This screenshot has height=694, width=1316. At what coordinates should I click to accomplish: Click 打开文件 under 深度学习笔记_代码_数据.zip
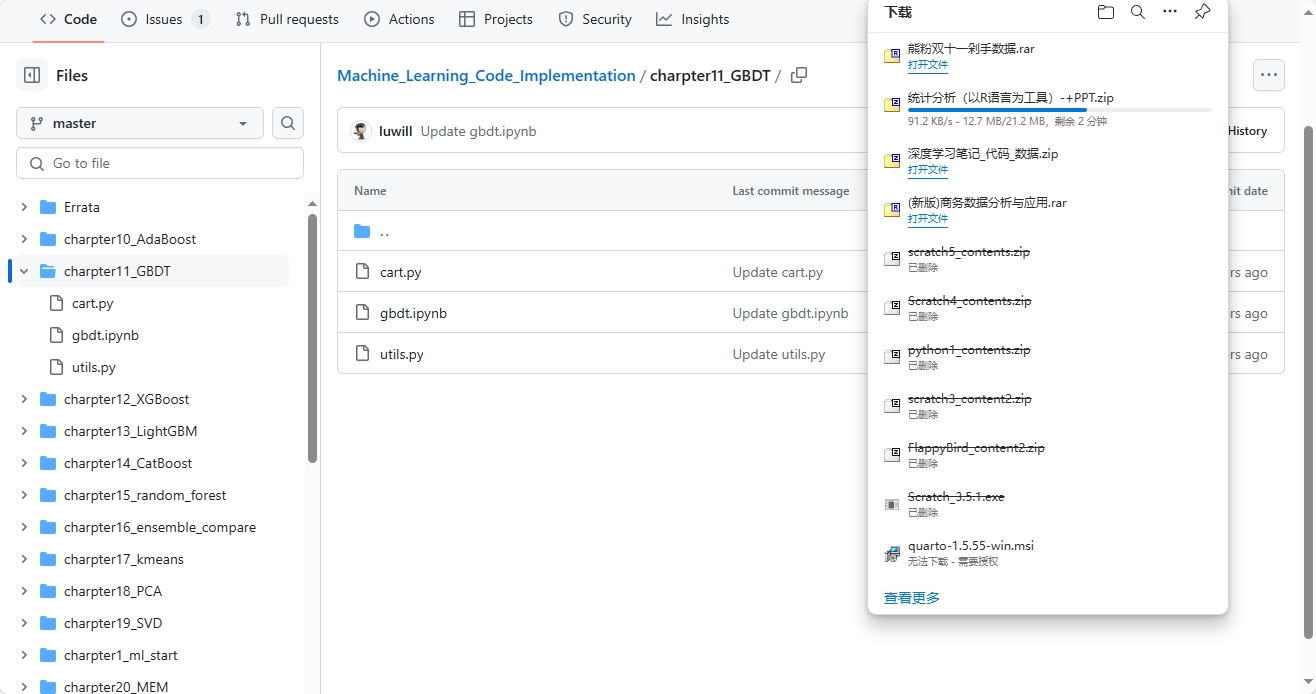[927, 170]
